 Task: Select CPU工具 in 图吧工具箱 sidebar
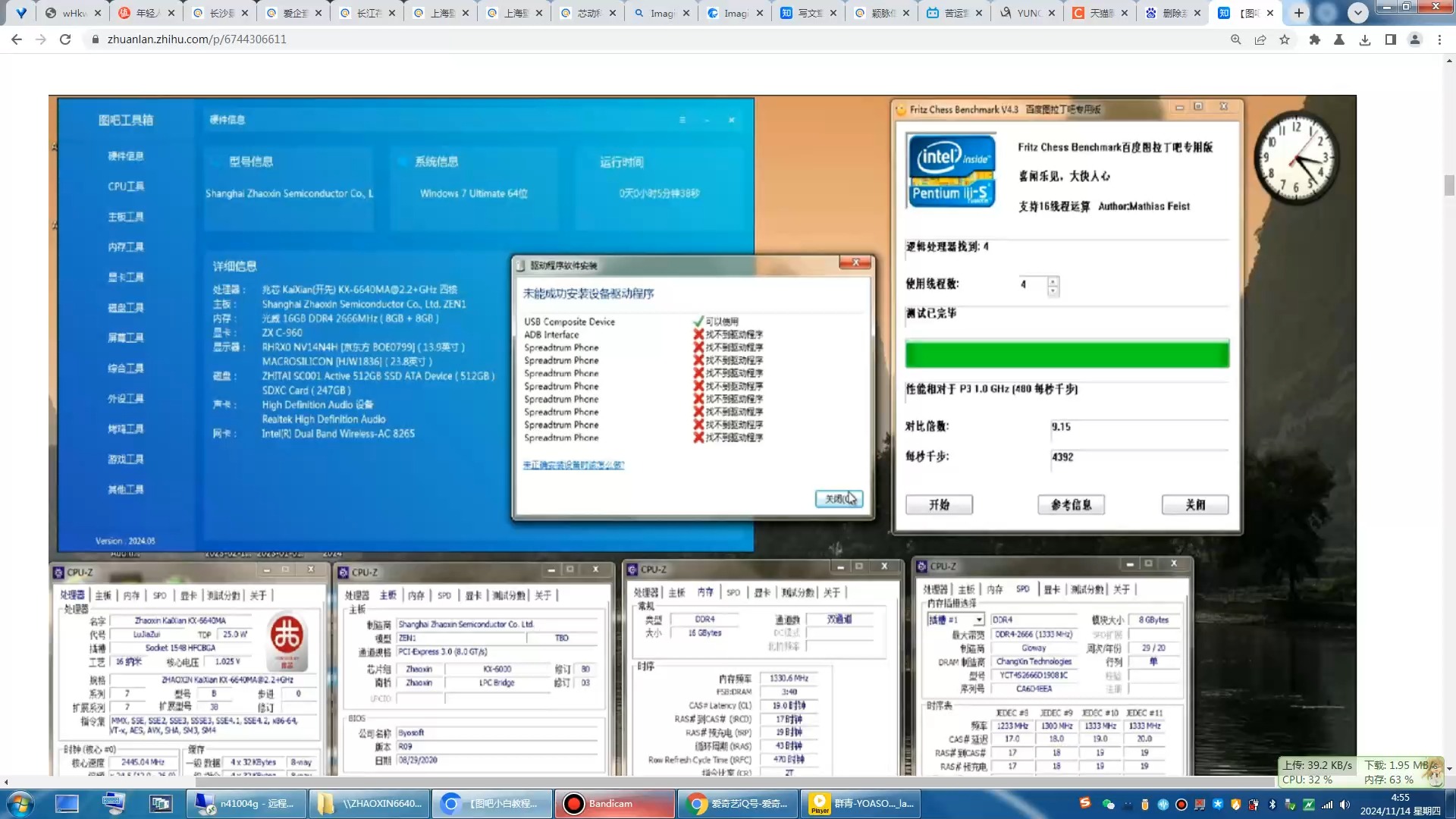[126, 187]
